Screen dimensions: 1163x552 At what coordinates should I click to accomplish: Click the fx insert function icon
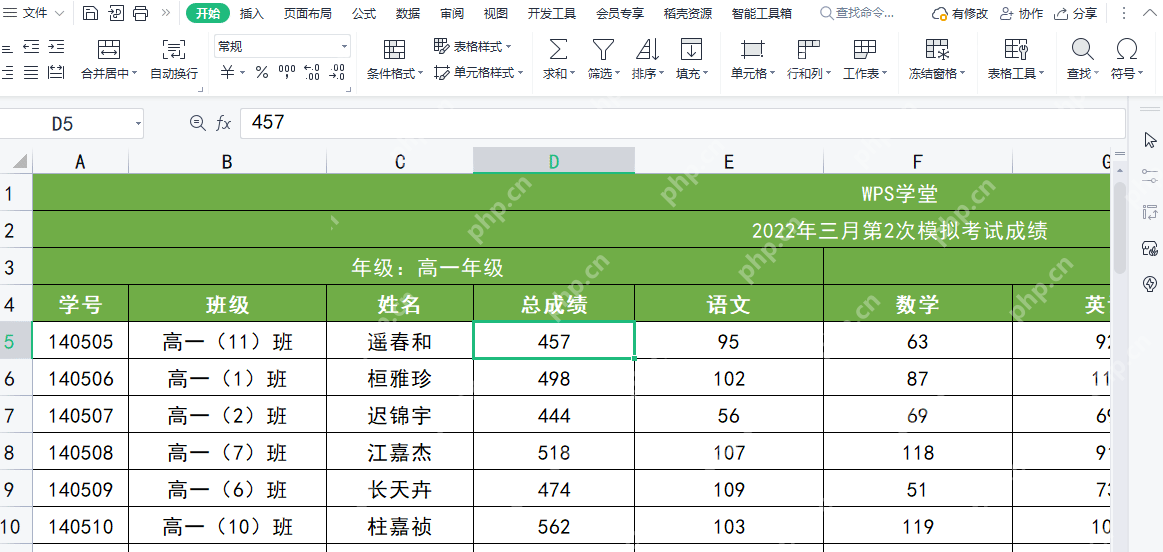(x=223, y=123)
